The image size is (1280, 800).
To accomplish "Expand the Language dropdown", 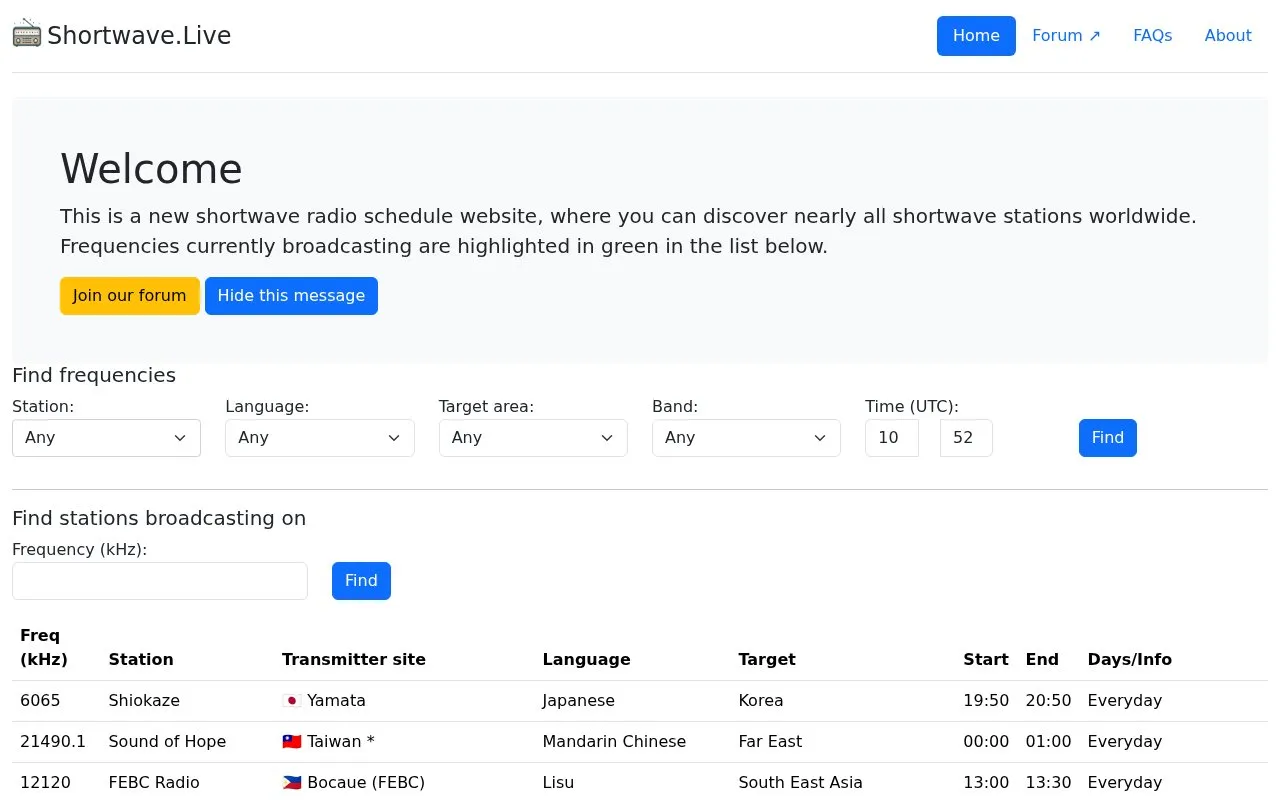I will click(320, 438).
